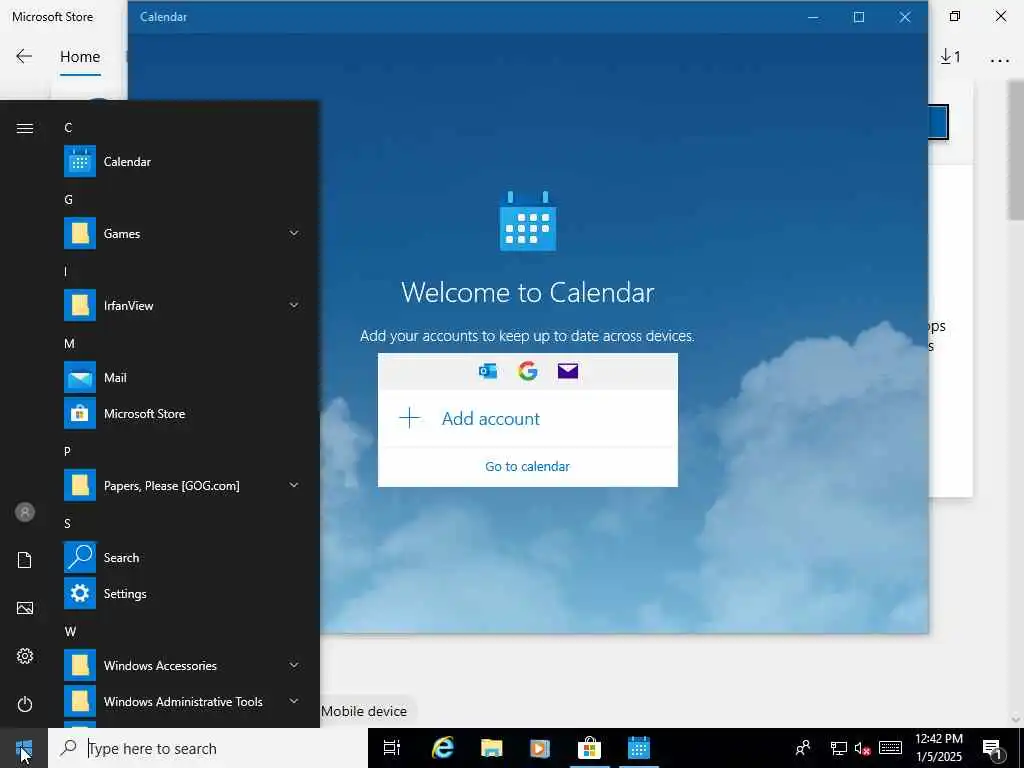The height and width of the screenshot is (768, 1024).
Task: Open Settings app in the Start menu list
Action: click(182, 594)
